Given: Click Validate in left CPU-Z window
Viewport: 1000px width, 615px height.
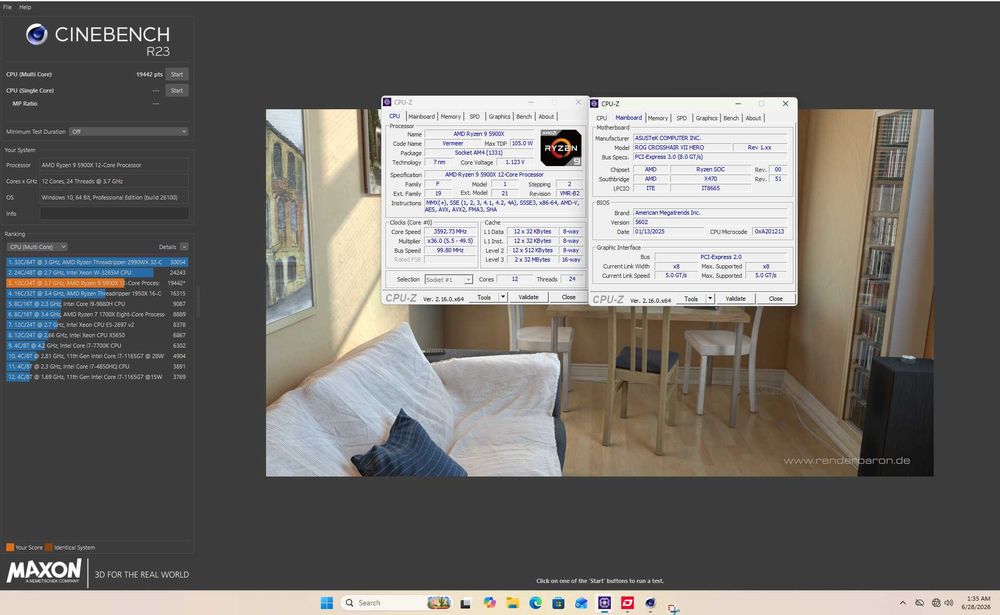Looking at the screenshot, I should (529, 297).
